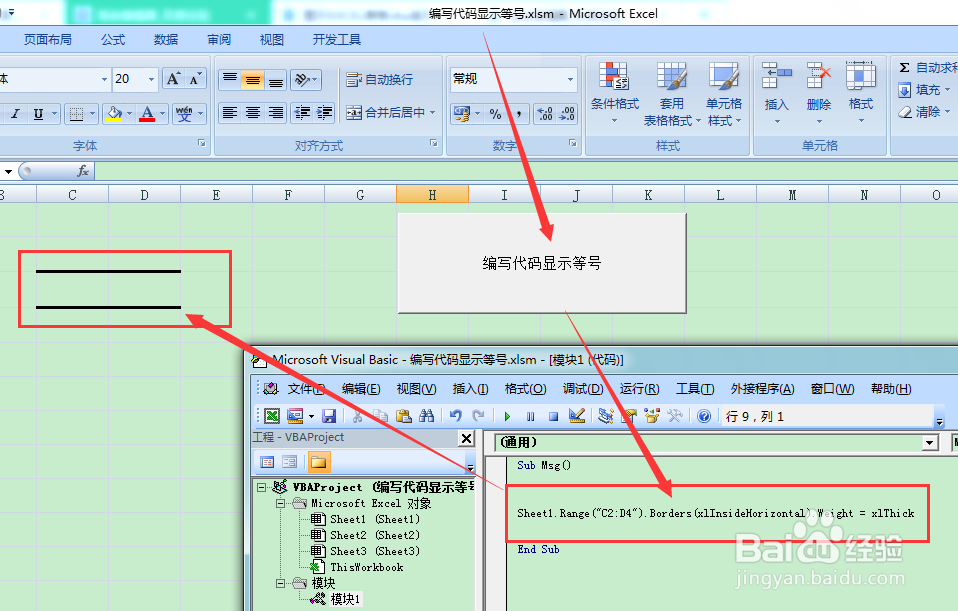Toggle middle vertical alignment
Image resolution: width=958 pixels, height=611 pixels.
point(253,79)
